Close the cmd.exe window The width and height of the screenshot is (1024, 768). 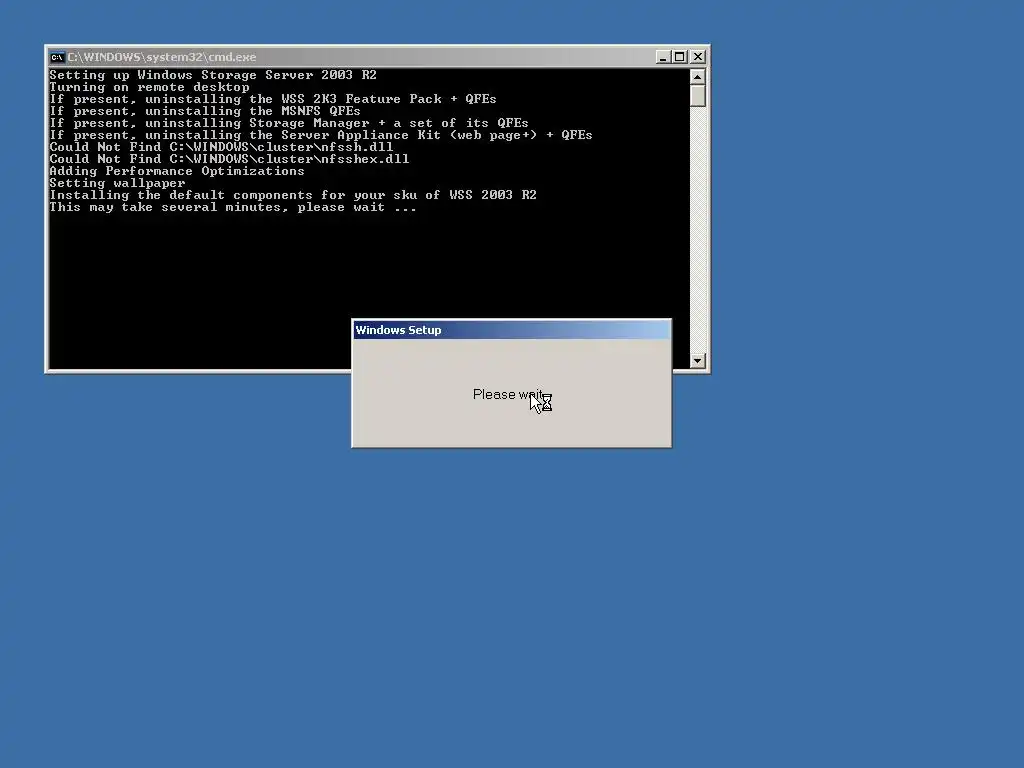click(x=698, y=57)
